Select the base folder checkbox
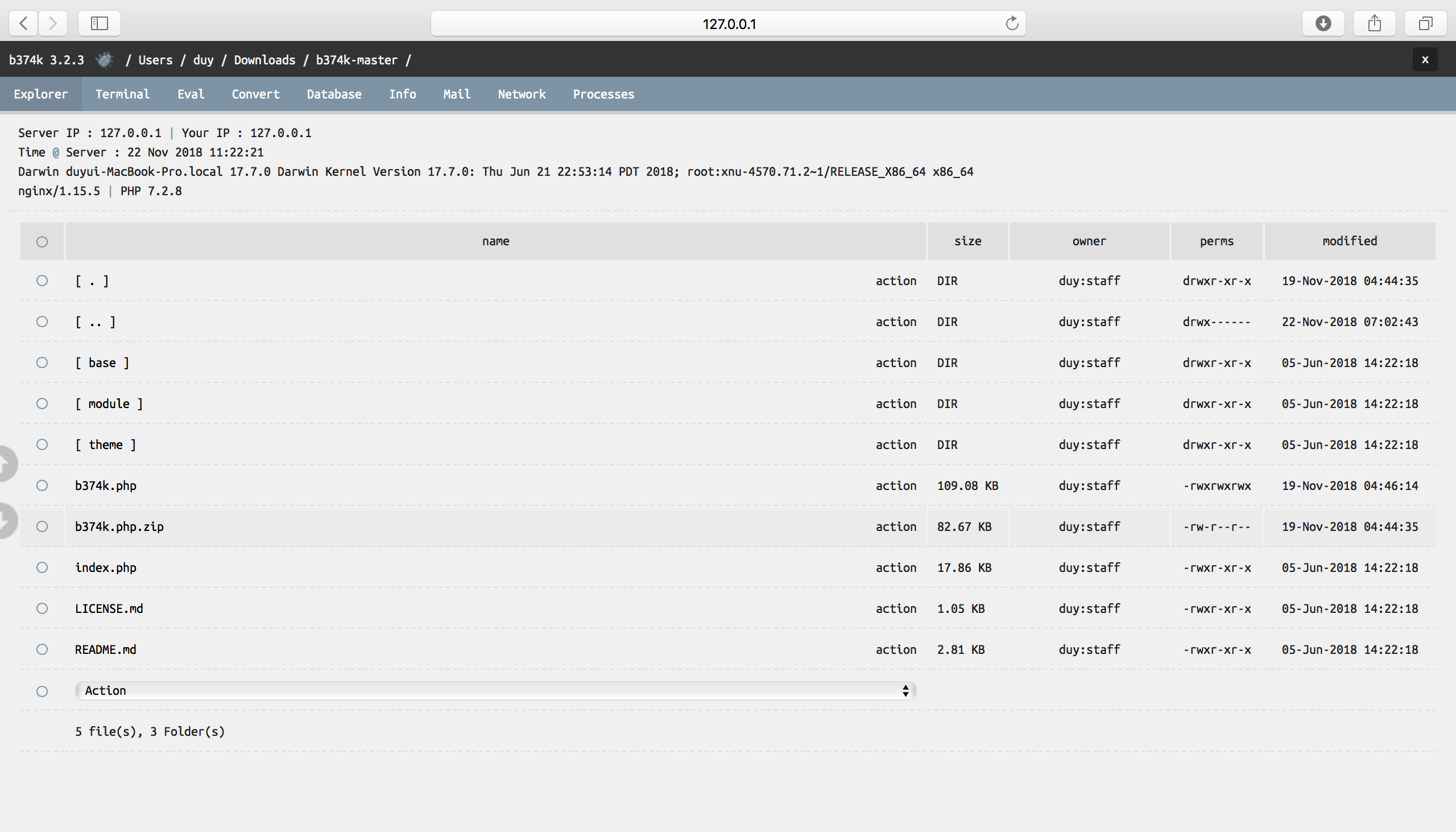 (x=42, y=363)
